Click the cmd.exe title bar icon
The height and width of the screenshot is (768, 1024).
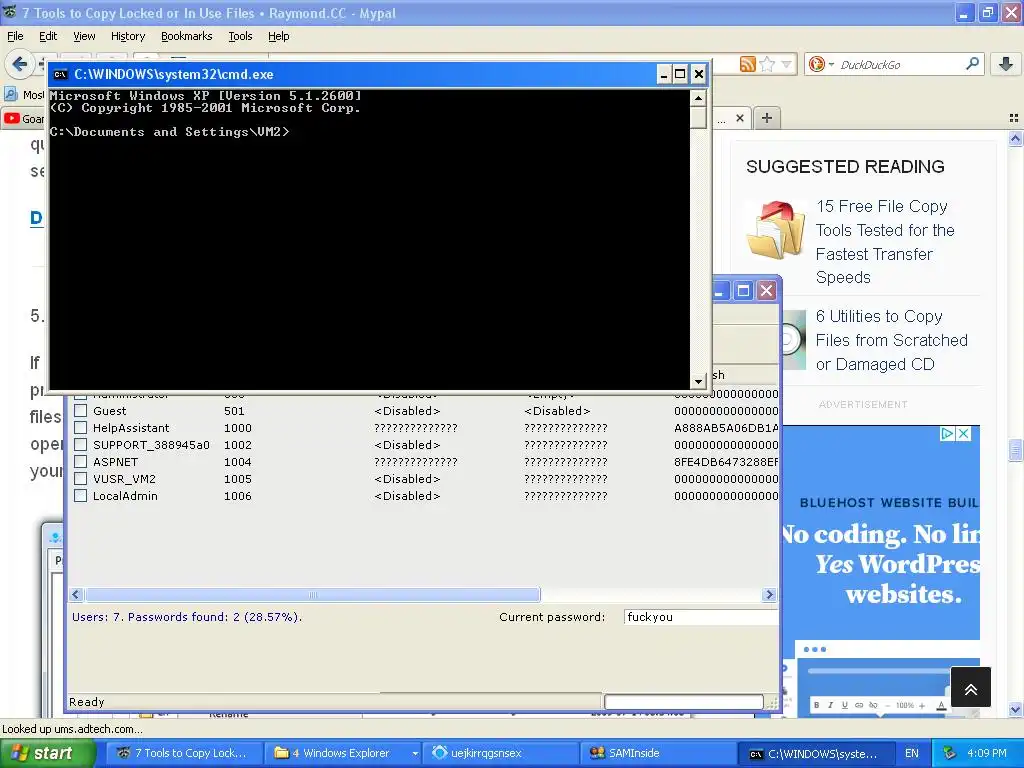60,74
